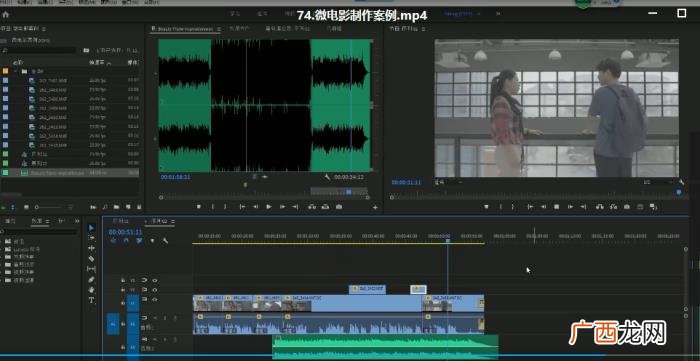This screenshot has height=361, width=700.
Task: Show more panels double chevron in Effects group
Action: [77, 221]
